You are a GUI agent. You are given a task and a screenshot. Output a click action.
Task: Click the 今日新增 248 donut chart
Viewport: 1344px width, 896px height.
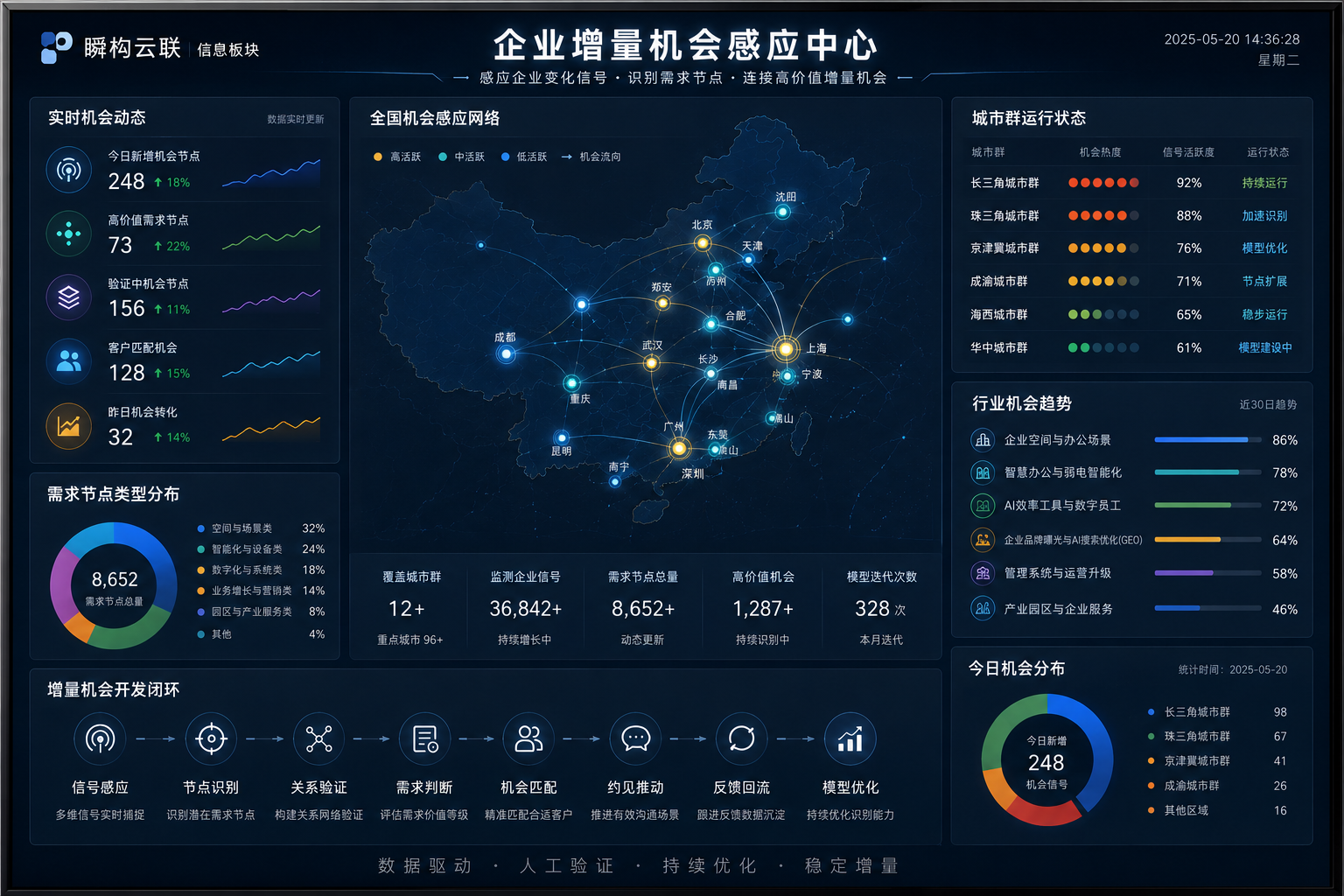click(1047, 759)
